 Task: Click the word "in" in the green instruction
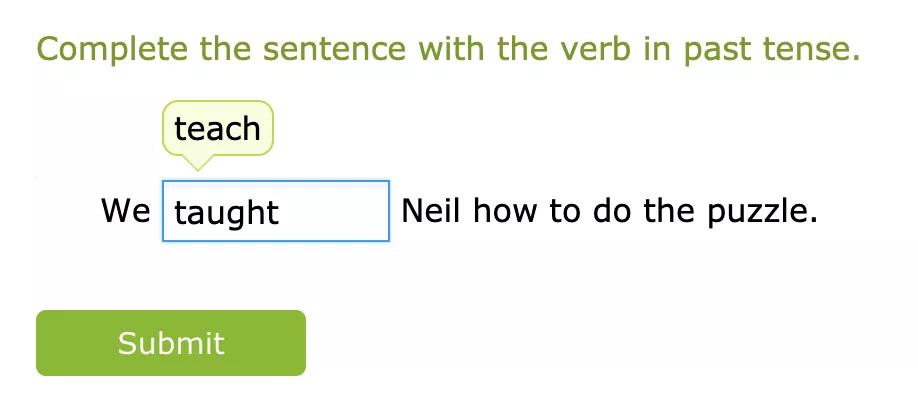(x=657, y=49)
